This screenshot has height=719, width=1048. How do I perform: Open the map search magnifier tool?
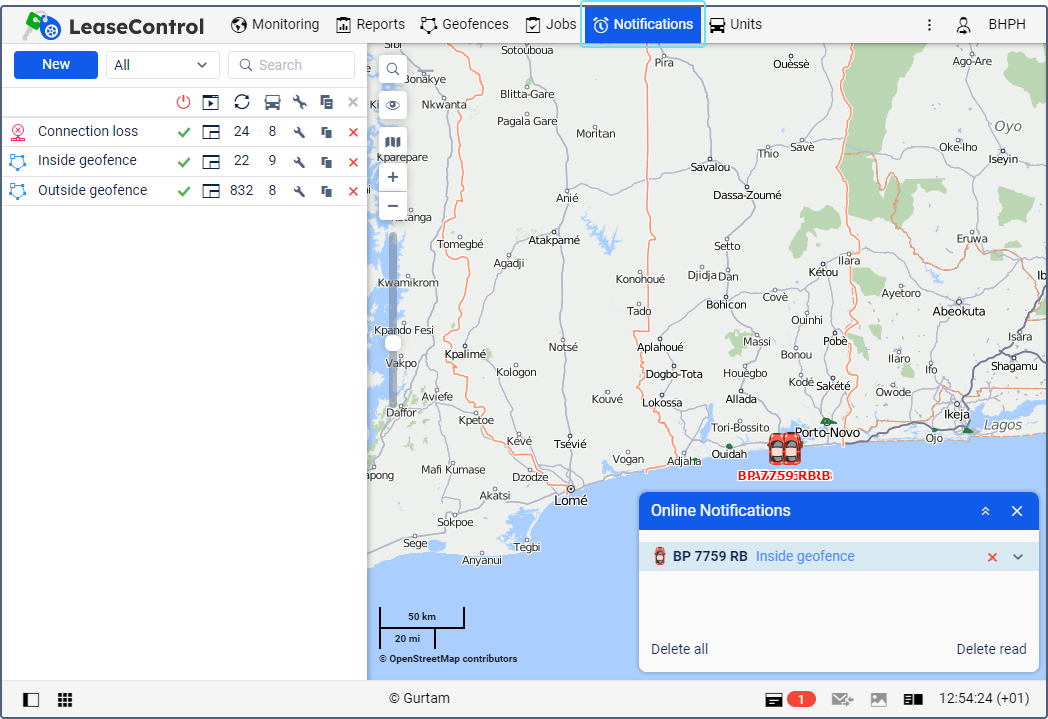point(393,69)
